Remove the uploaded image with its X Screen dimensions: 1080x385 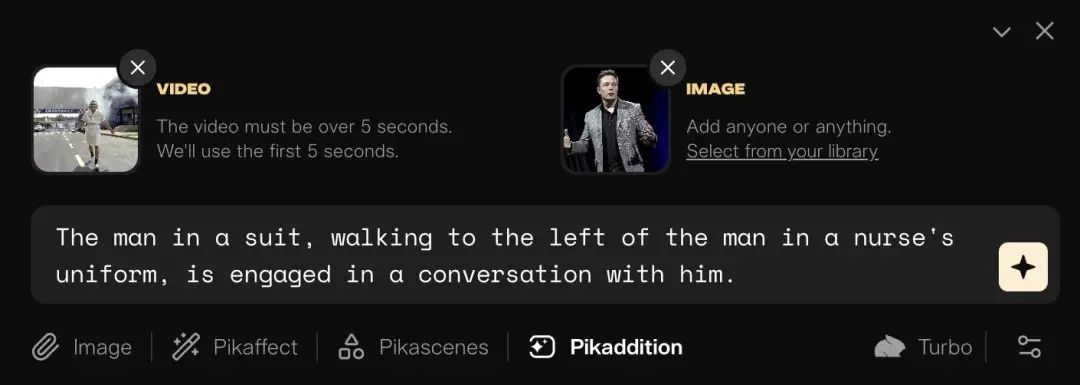(x=667, y=67)
